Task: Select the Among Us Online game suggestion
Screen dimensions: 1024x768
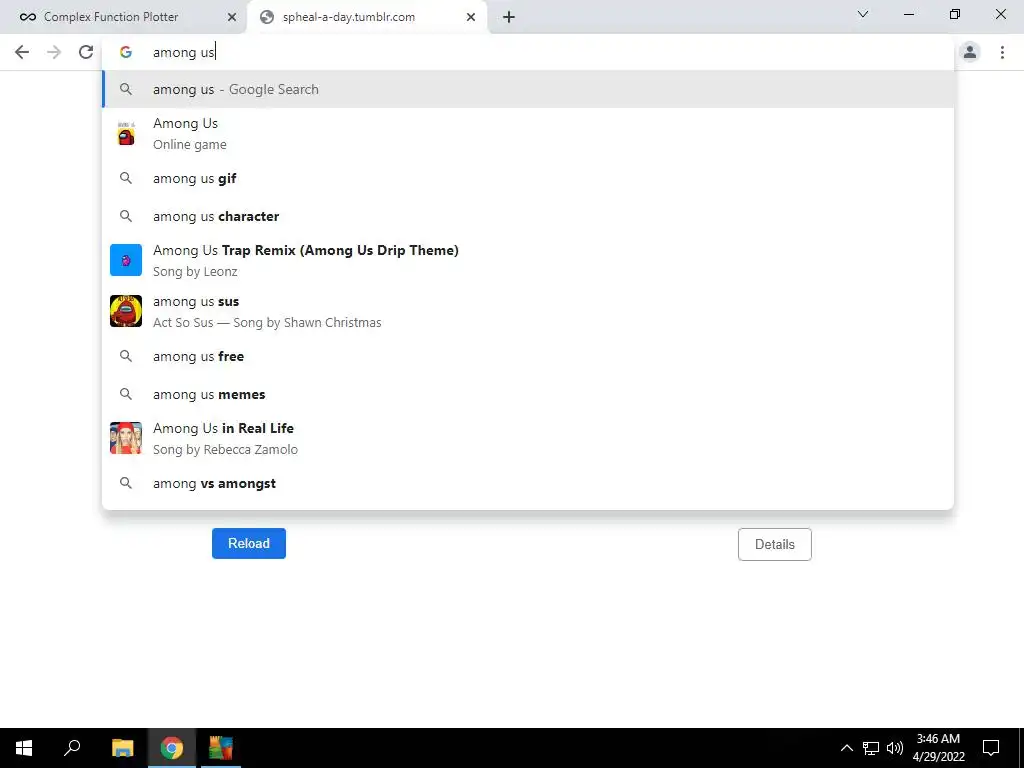Action: 528,133
